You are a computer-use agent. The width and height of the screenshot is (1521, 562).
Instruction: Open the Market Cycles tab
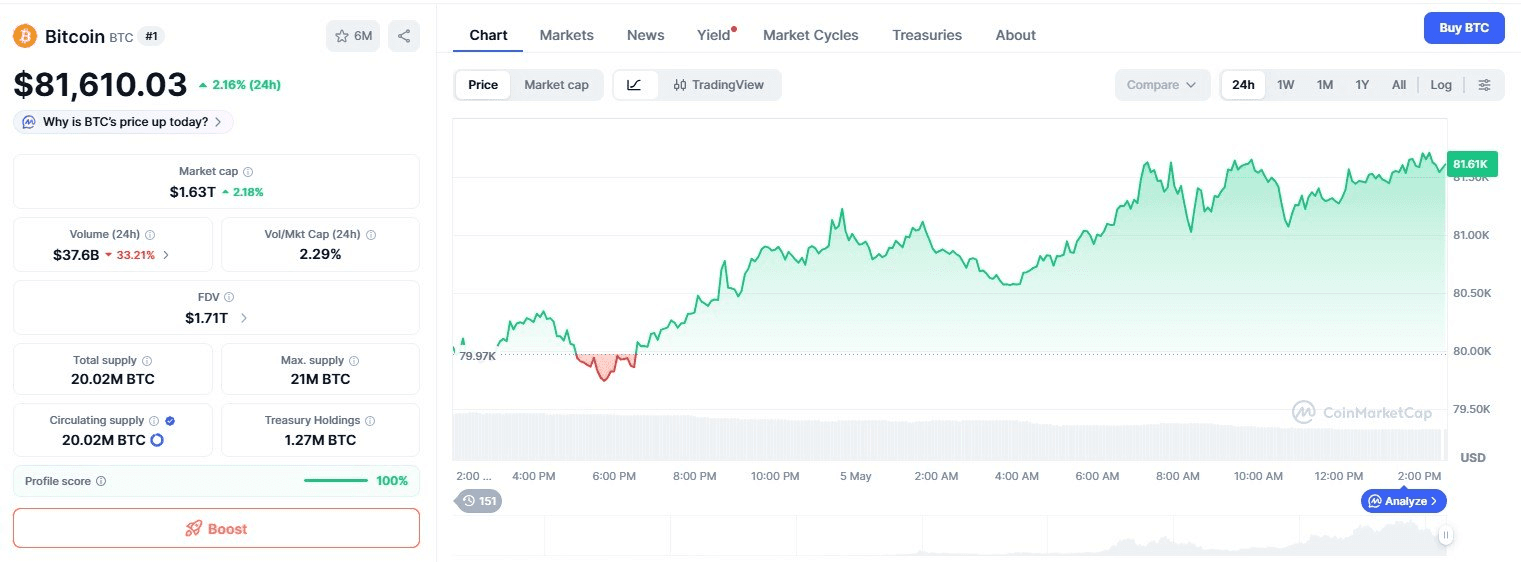pyautogui.click(x=811, y=35)
